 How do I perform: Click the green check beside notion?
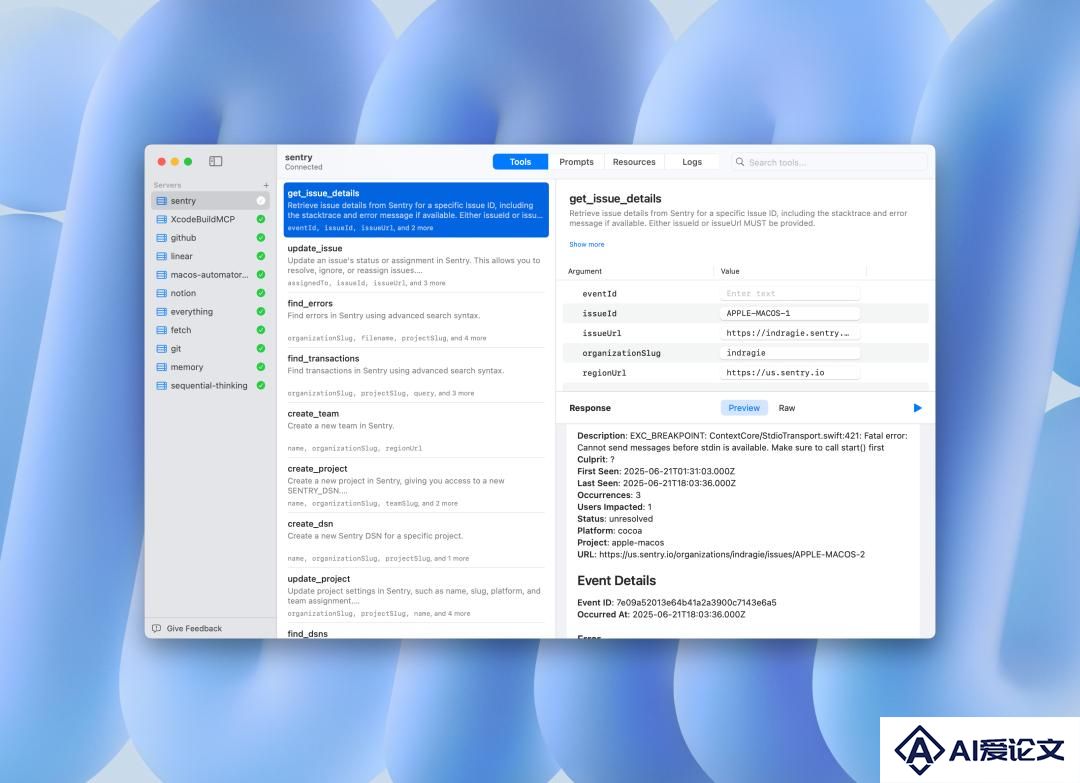click(261, 293)
